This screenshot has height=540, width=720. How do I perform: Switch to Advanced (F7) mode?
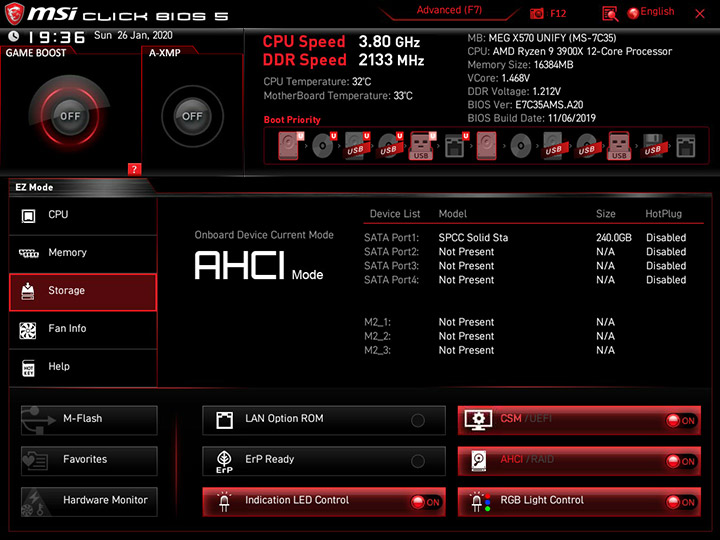point(449,10)
